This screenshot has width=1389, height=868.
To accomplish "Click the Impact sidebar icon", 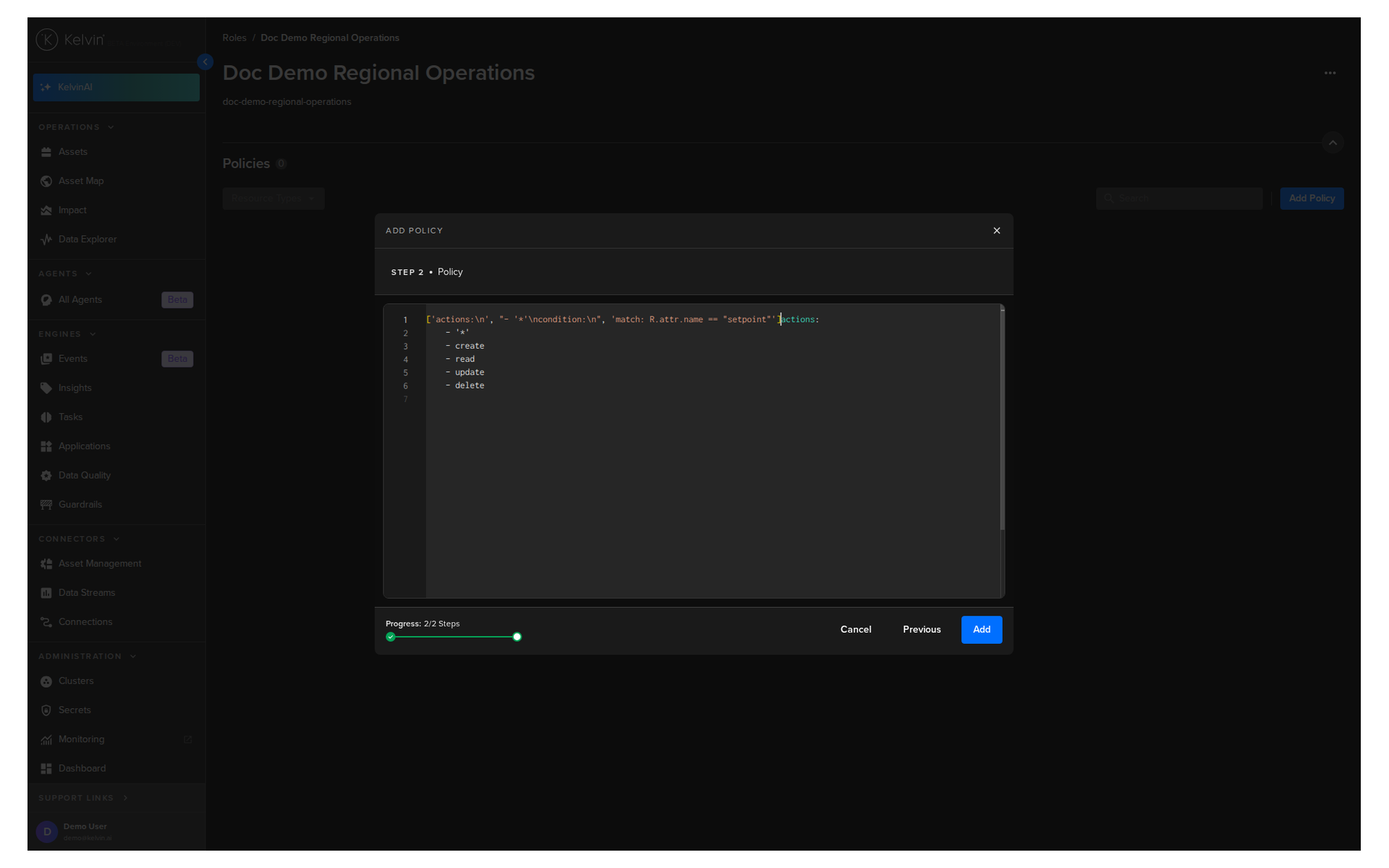I will [46, 210].
